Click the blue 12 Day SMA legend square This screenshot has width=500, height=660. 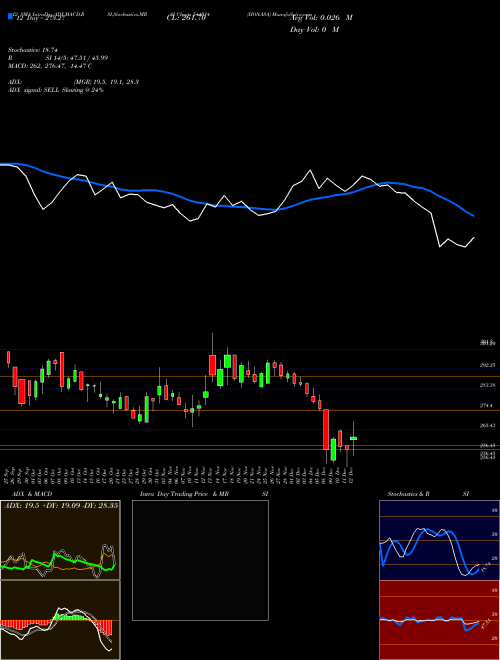coord(10,16)
